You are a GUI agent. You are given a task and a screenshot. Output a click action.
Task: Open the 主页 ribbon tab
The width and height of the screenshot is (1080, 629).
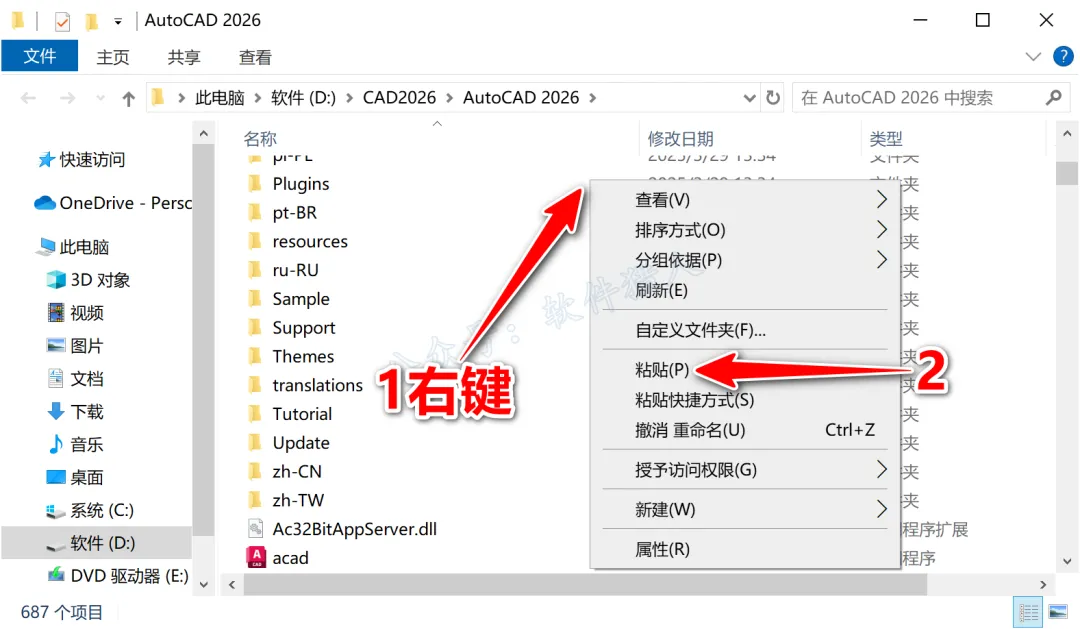tap(113, 57)
